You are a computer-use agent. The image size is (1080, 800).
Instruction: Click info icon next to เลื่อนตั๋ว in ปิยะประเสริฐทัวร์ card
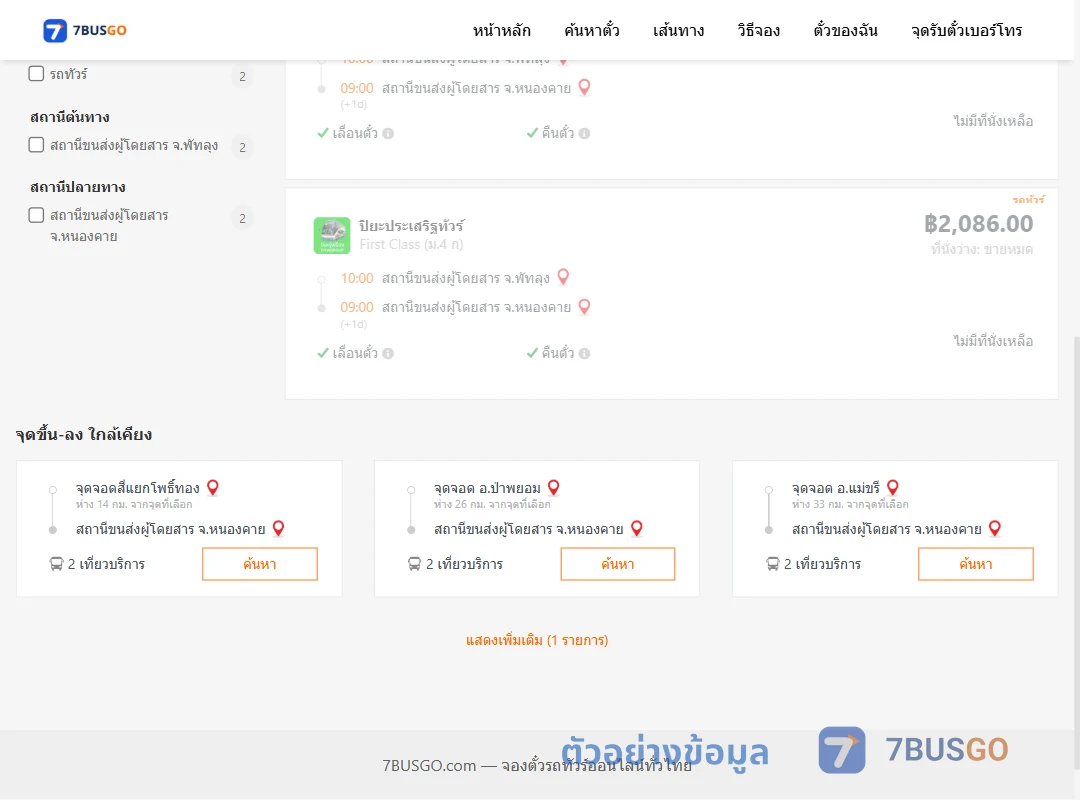click(x=388, y=353)
